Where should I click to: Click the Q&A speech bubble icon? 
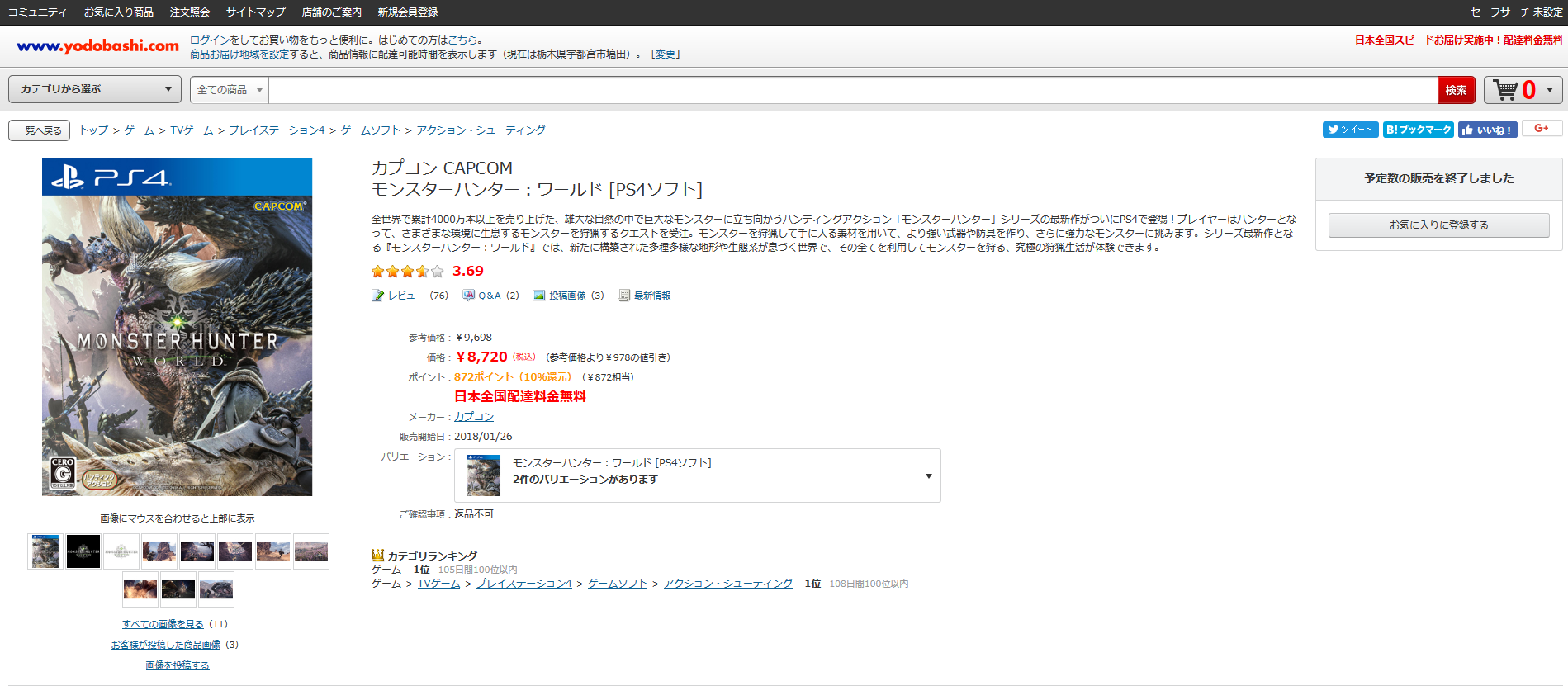pyautogui.click(x=468, y=296)
